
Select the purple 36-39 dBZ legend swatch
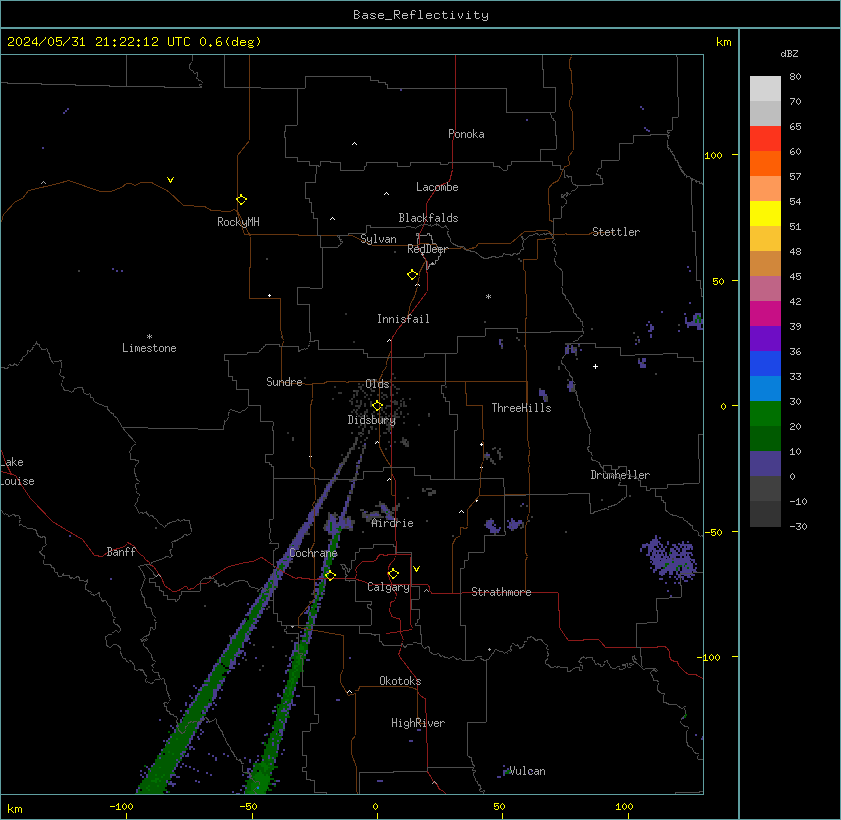coord(765,339)
